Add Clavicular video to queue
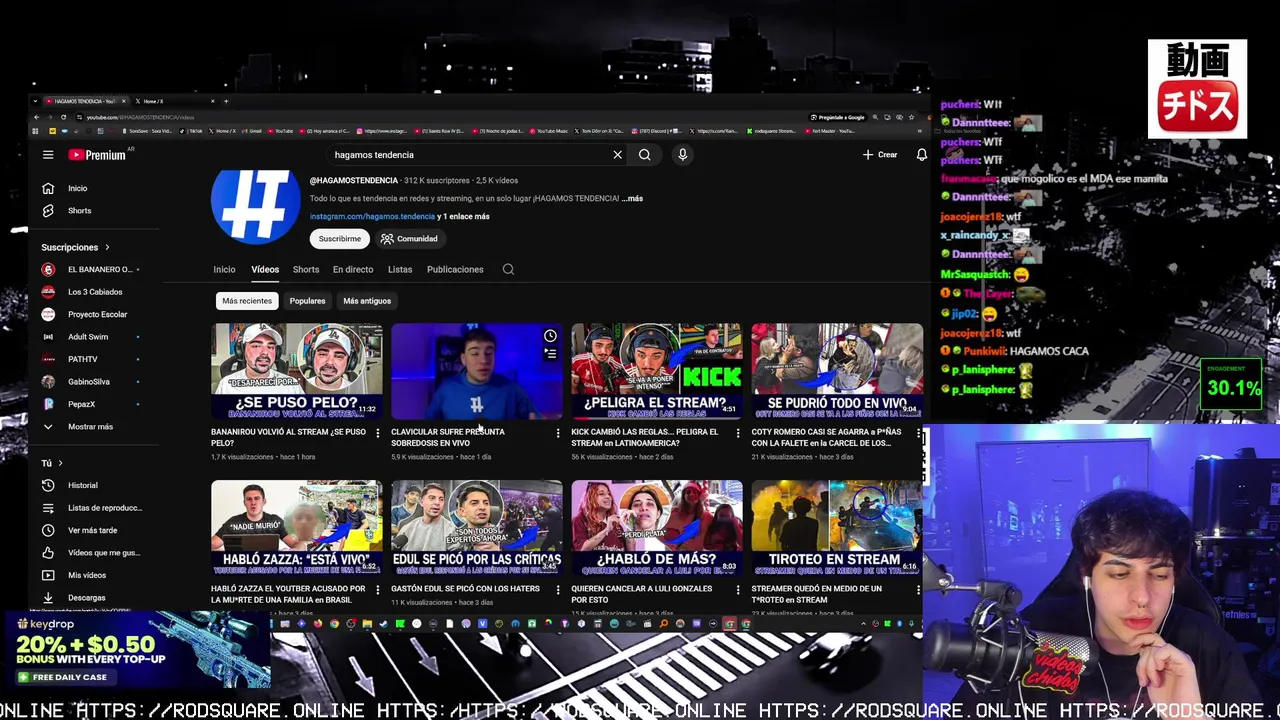 coord(550,353)
